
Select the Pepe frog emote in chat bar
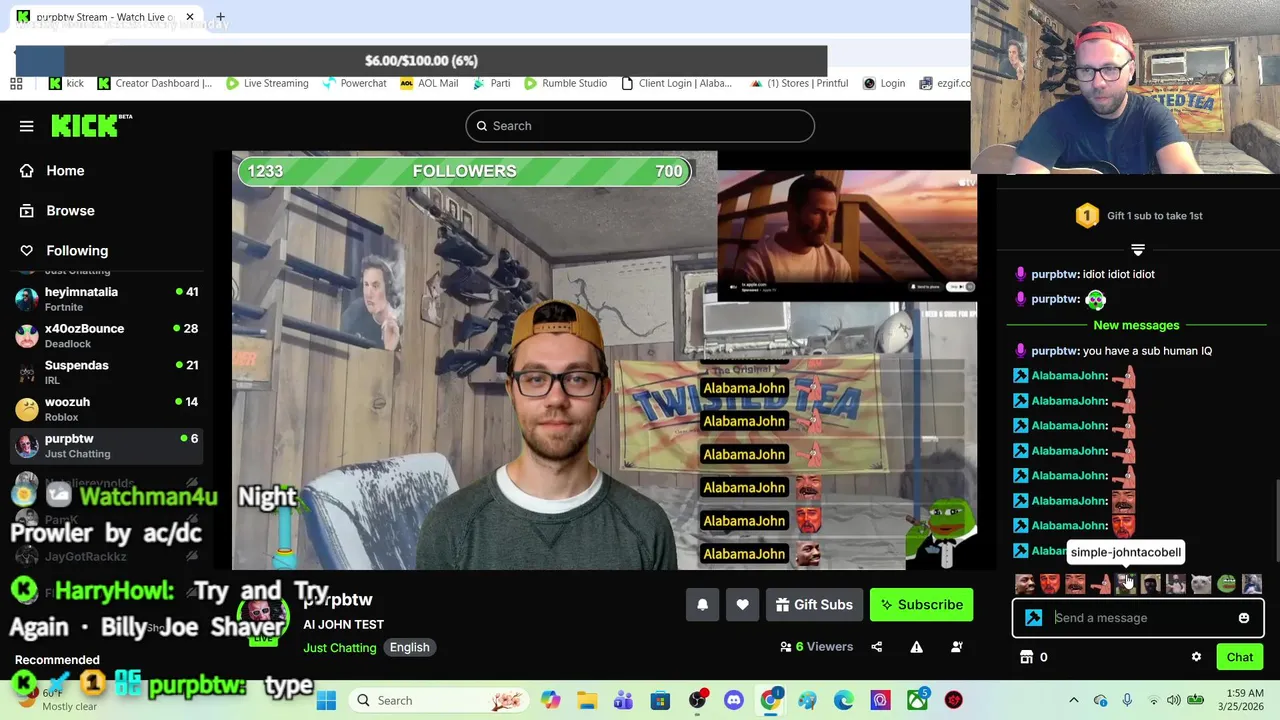click(x=1227, y=584)
